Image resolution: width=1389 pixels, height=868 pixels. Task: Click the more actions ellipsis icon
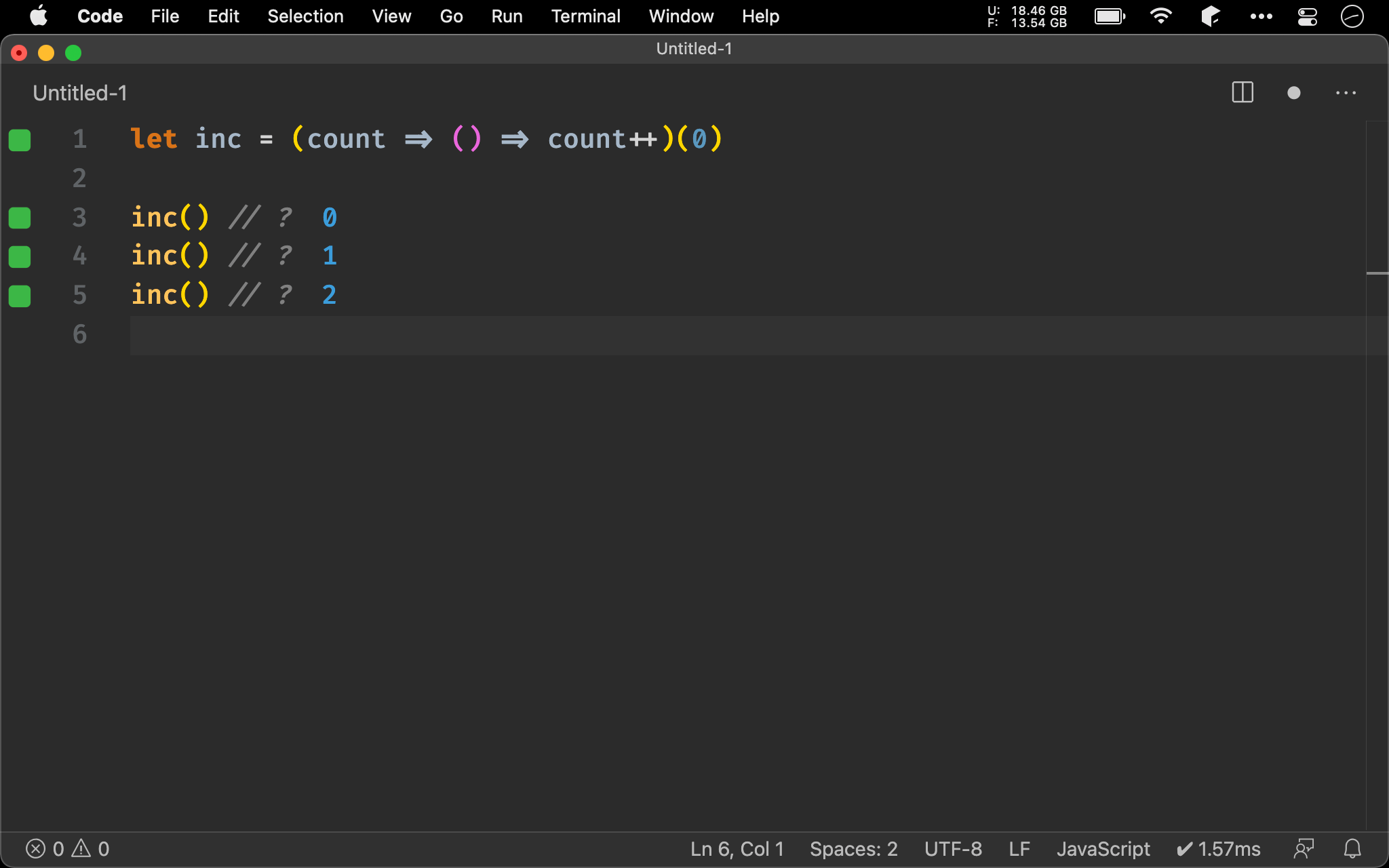1346,93
